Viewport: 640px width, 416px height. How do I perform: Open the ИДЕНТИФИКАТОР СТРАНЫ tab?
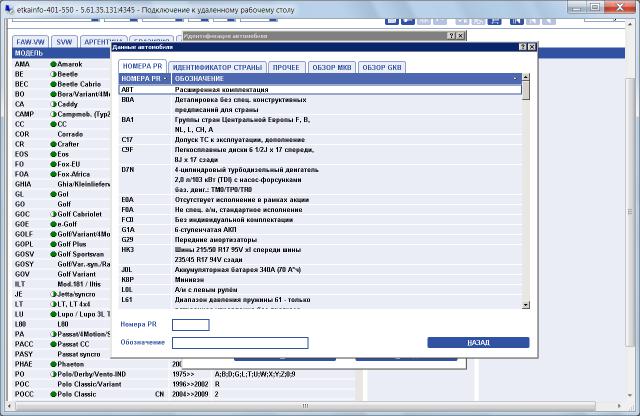point(217,67)
